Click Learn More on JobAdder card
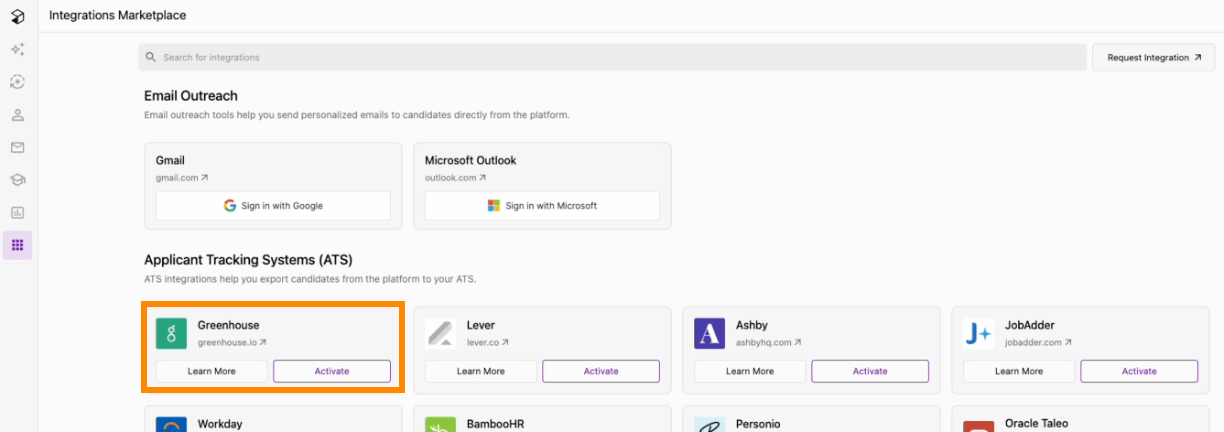 pos(1019,371)
